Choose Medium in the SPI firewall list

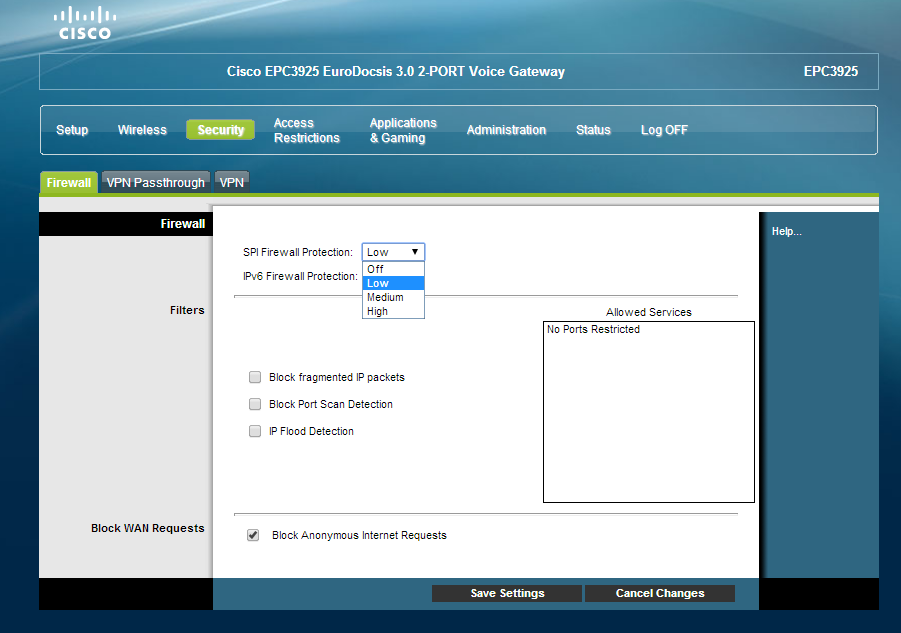[x=393, y=297]
